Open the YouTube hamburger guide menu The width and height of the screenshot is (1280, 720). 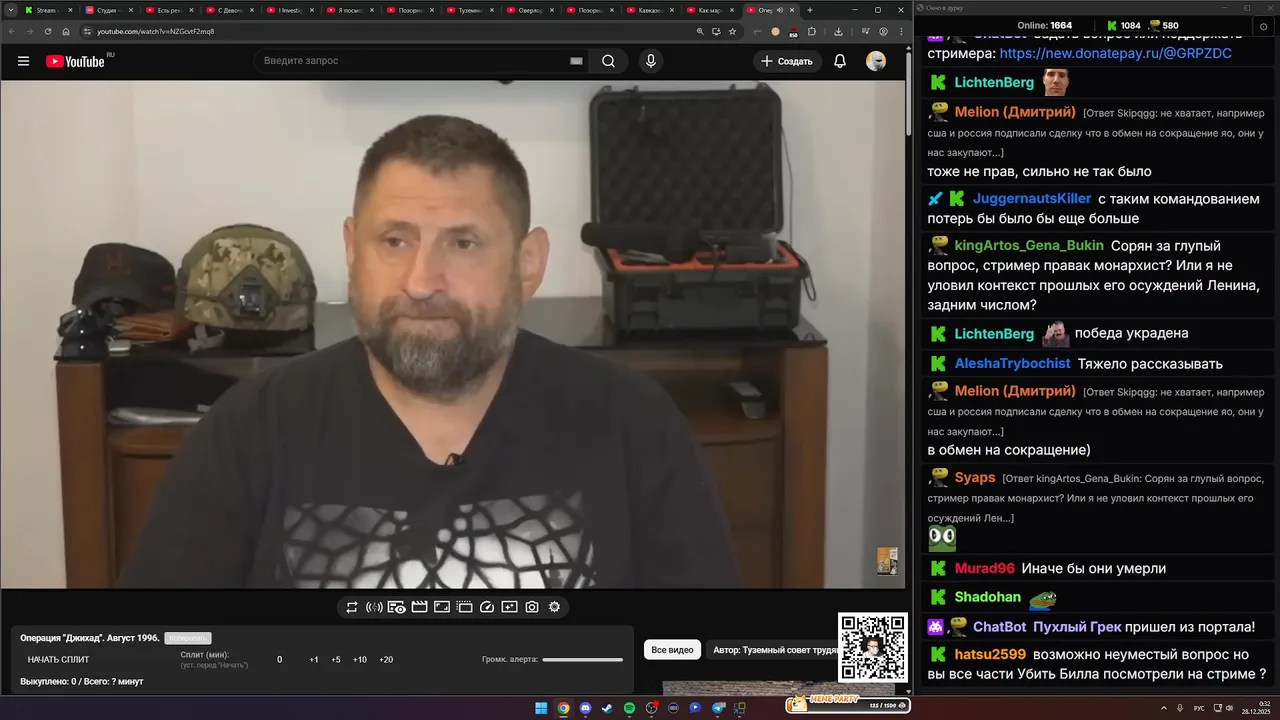pyautogui.click(x=23, y=61)
